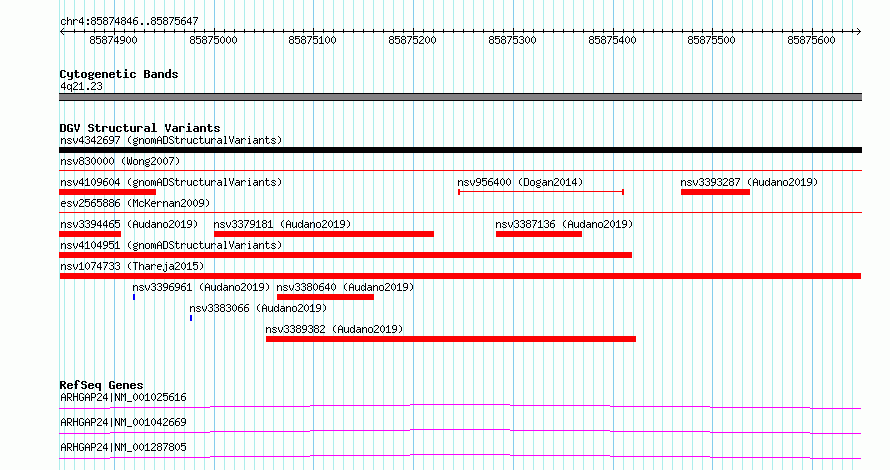Click the nsv4109604 variant label
Screen dimensions: 890x470
click(x=171, y=182)
